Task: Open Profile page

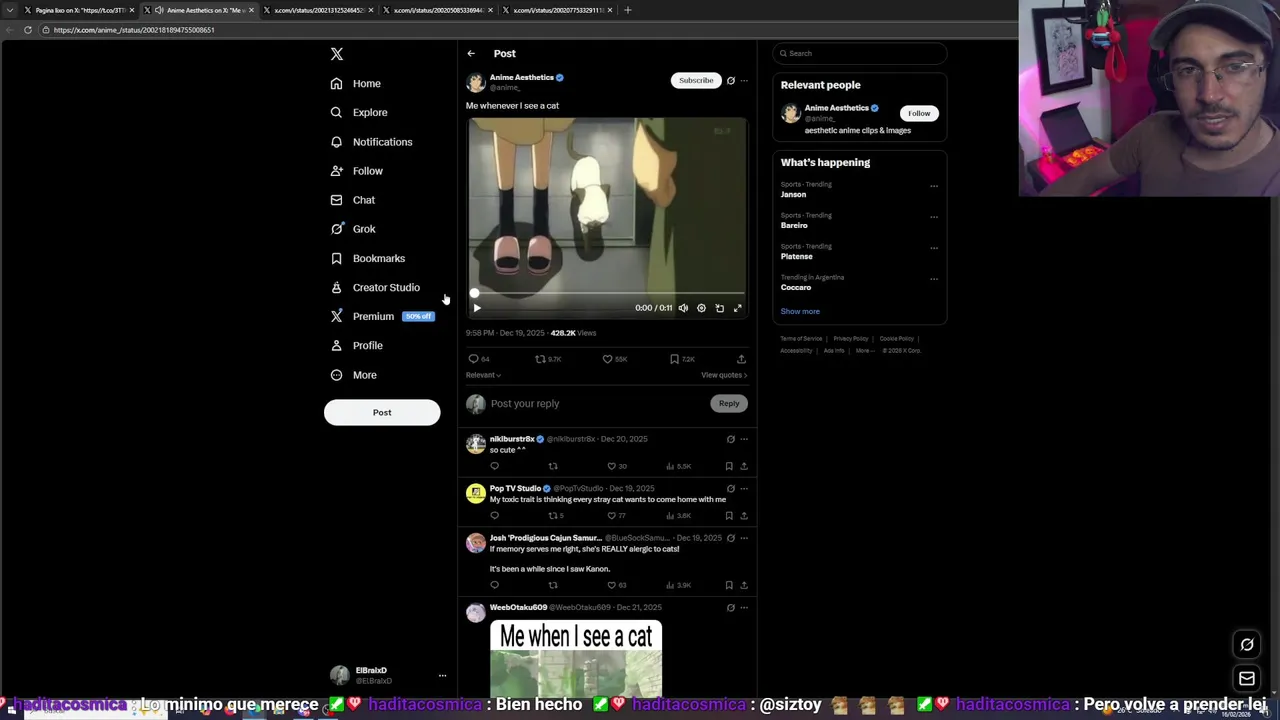Action: pos(357,345)
